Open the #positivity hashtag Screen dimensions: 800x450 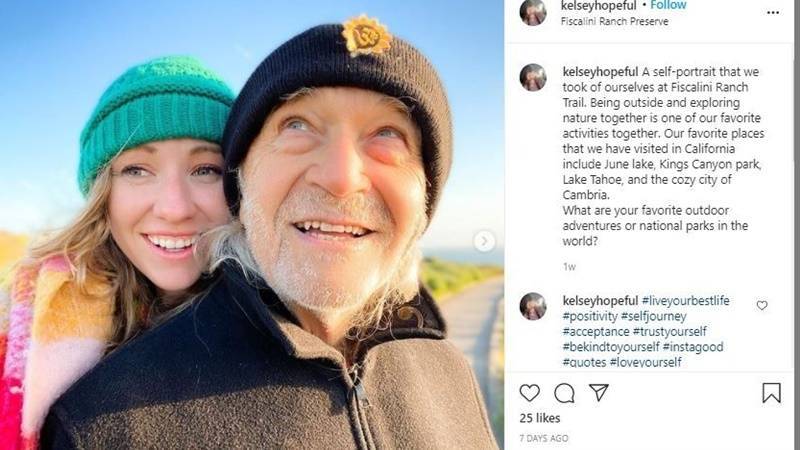click(591, 316)
